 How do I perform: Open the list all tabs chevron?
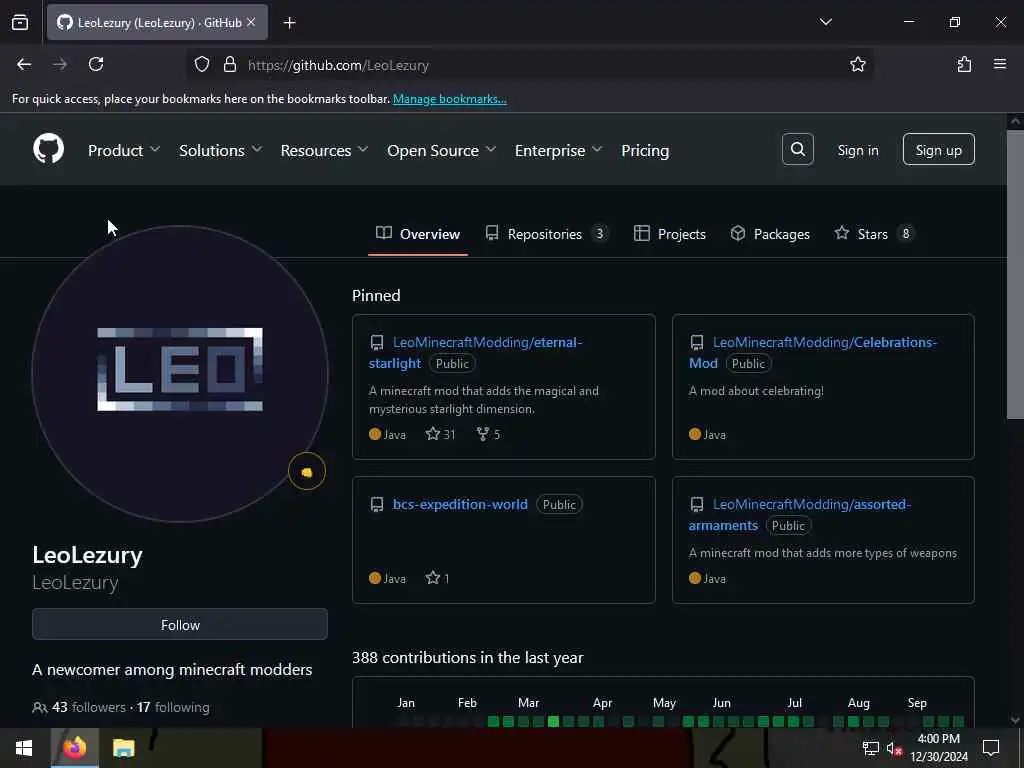click(825, 22)
